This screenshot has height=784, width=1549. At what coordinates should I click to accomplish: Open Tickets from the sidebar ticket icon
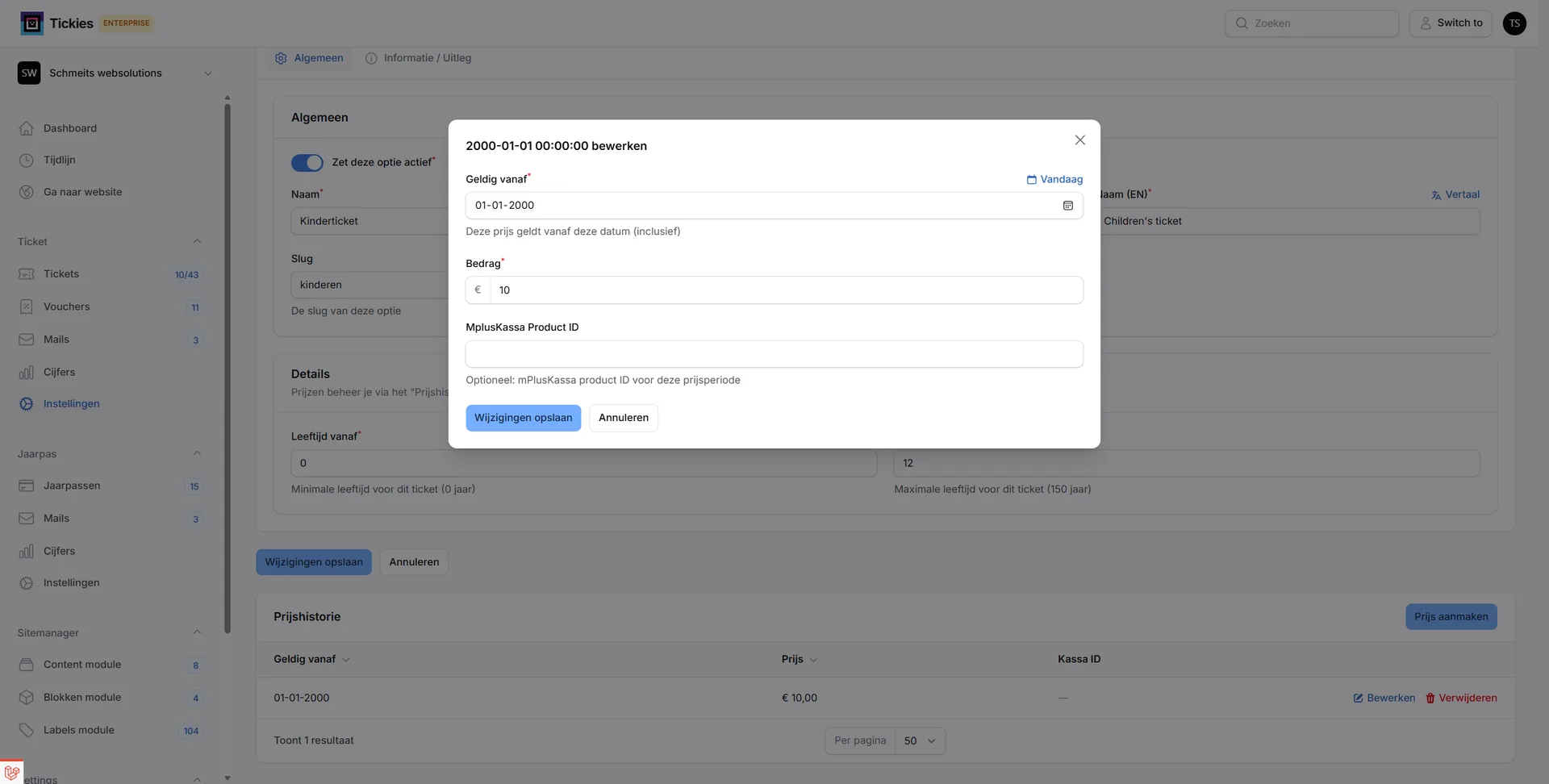coord(27,273)
